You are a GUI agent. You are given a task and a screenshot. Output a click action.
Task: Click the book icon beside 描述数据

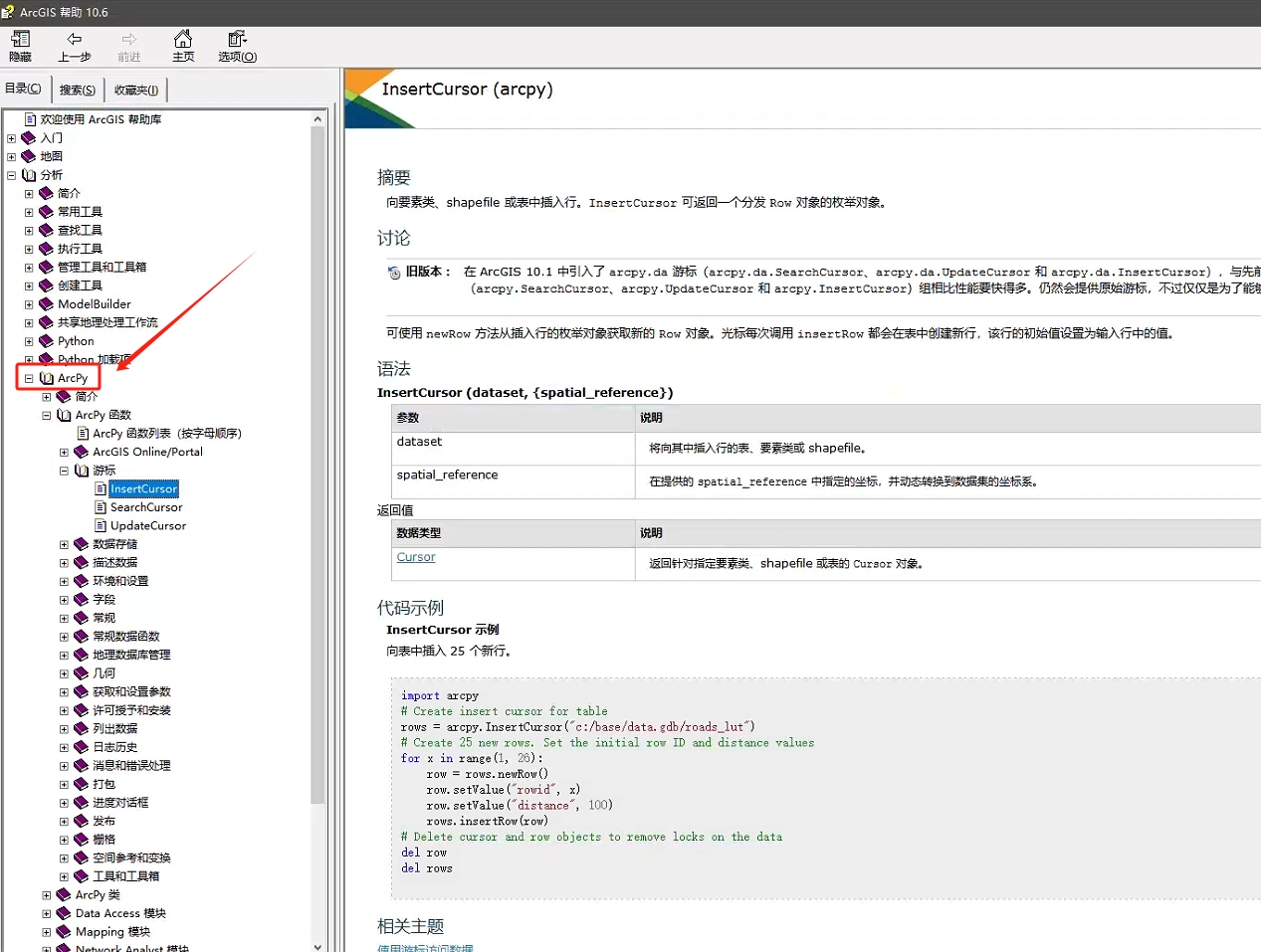tap(82, 563)
